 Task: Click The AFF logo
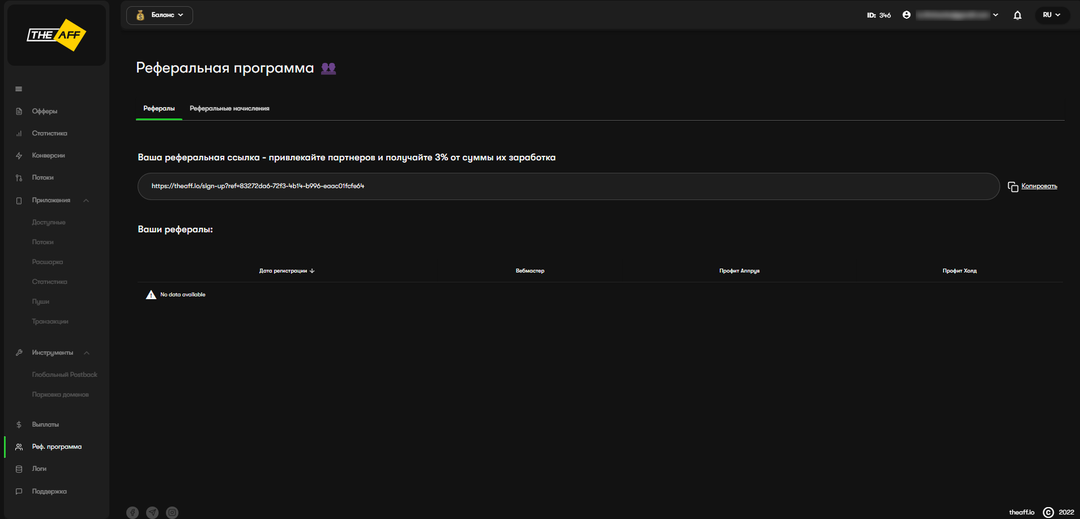(x=56, y=34)
